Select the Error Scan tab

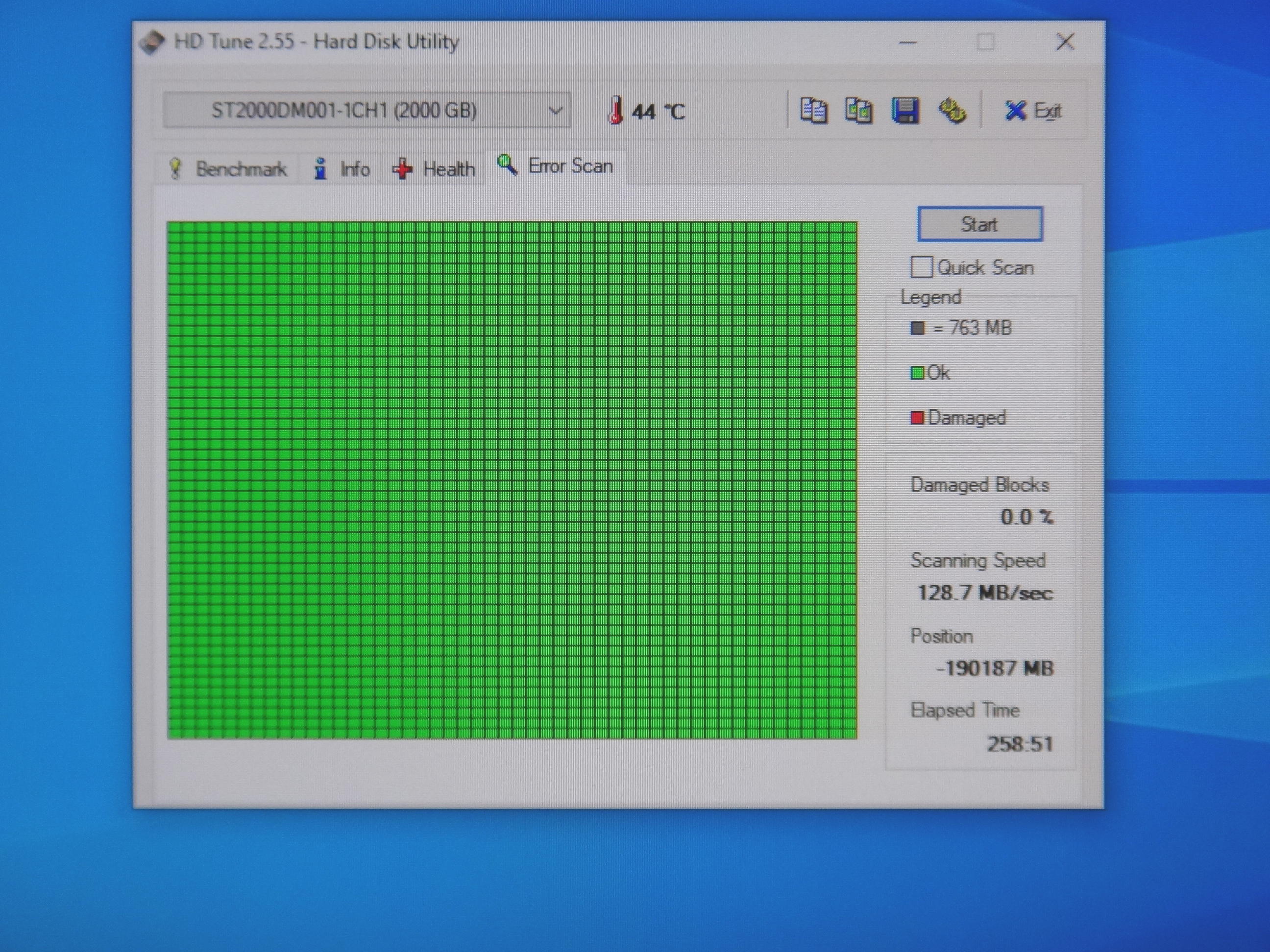click(555, 166)
